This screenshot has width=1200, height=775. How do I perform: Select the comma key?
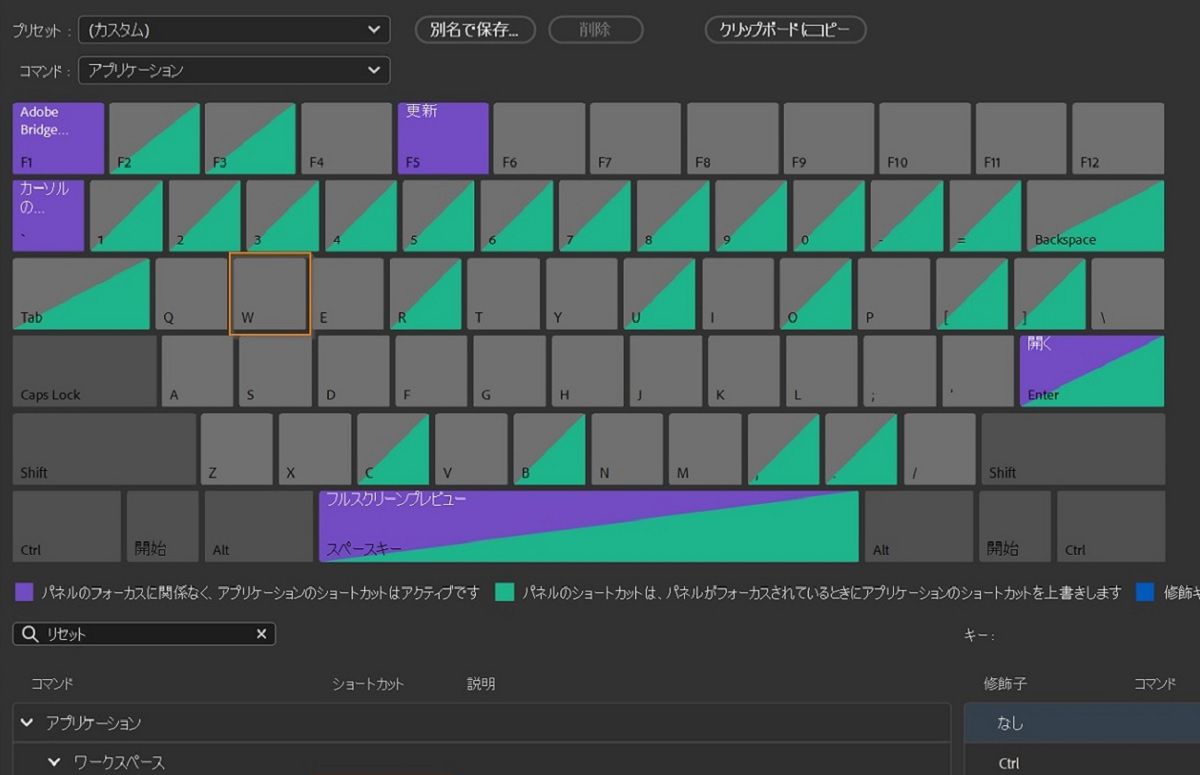click(783, 448)
